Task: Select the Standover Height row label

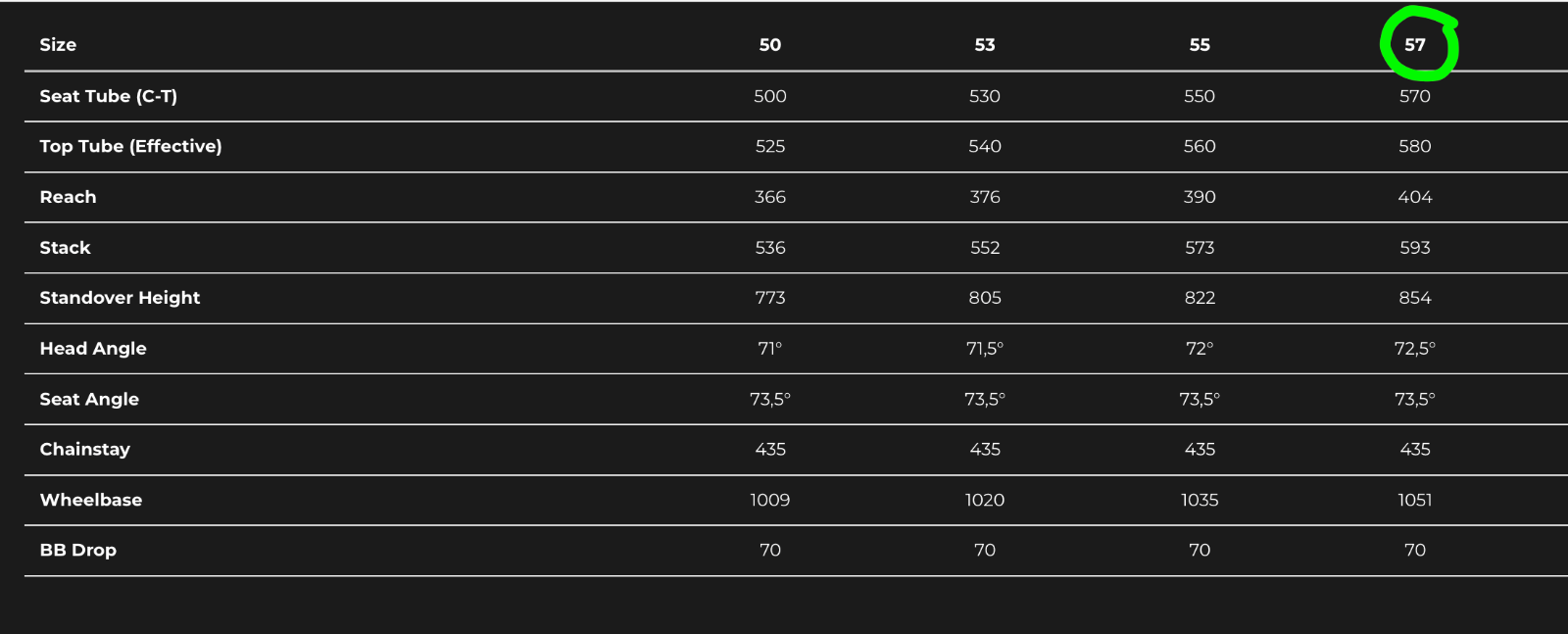Action: (x=120, y=298)
